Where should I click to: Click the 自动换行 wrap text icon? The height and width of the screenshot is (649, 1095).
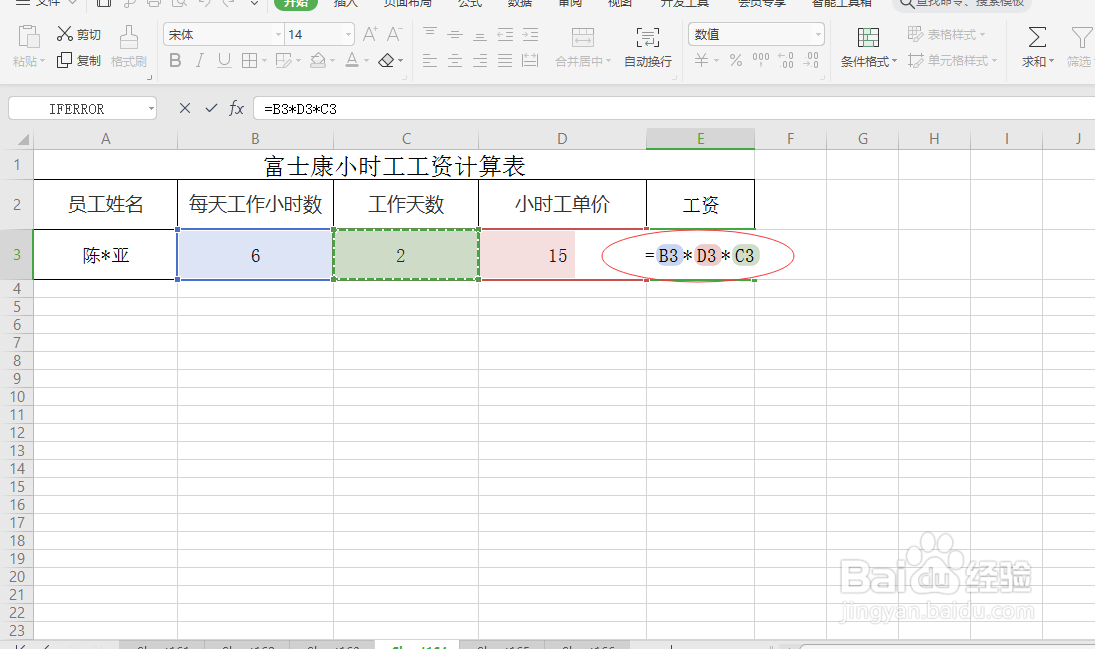648,47
